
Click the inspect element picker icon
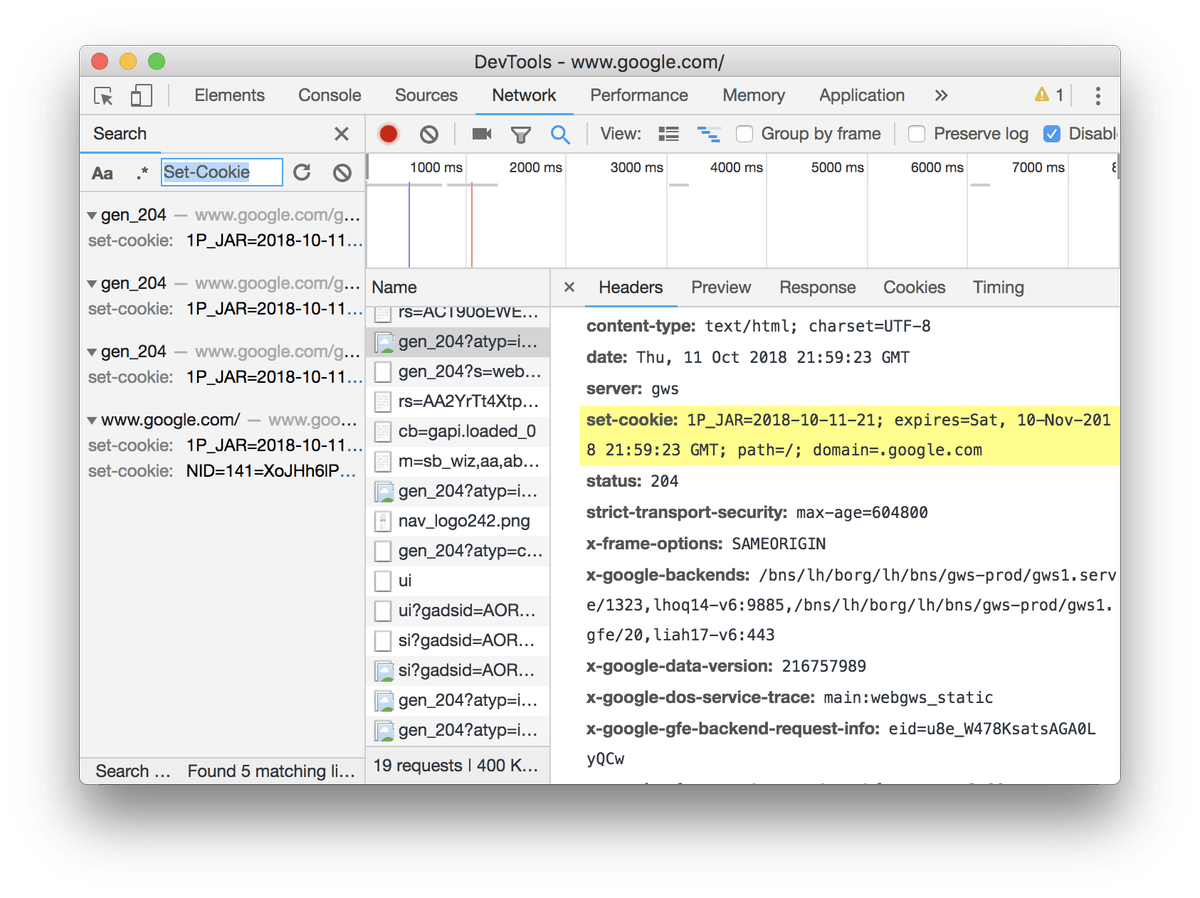tap(103, 96)
